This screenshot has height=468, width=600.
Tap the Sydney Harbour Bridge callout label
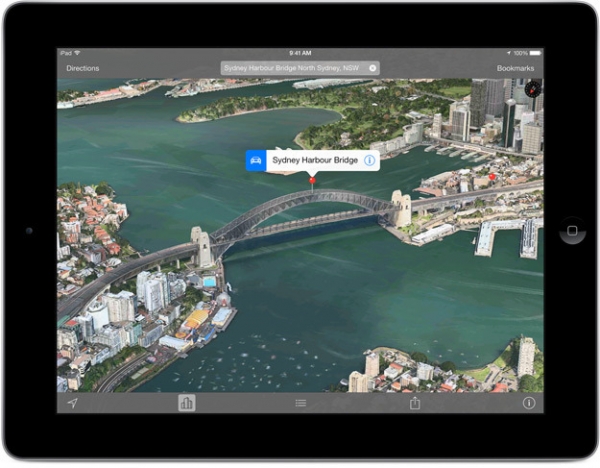click(315, 160)
